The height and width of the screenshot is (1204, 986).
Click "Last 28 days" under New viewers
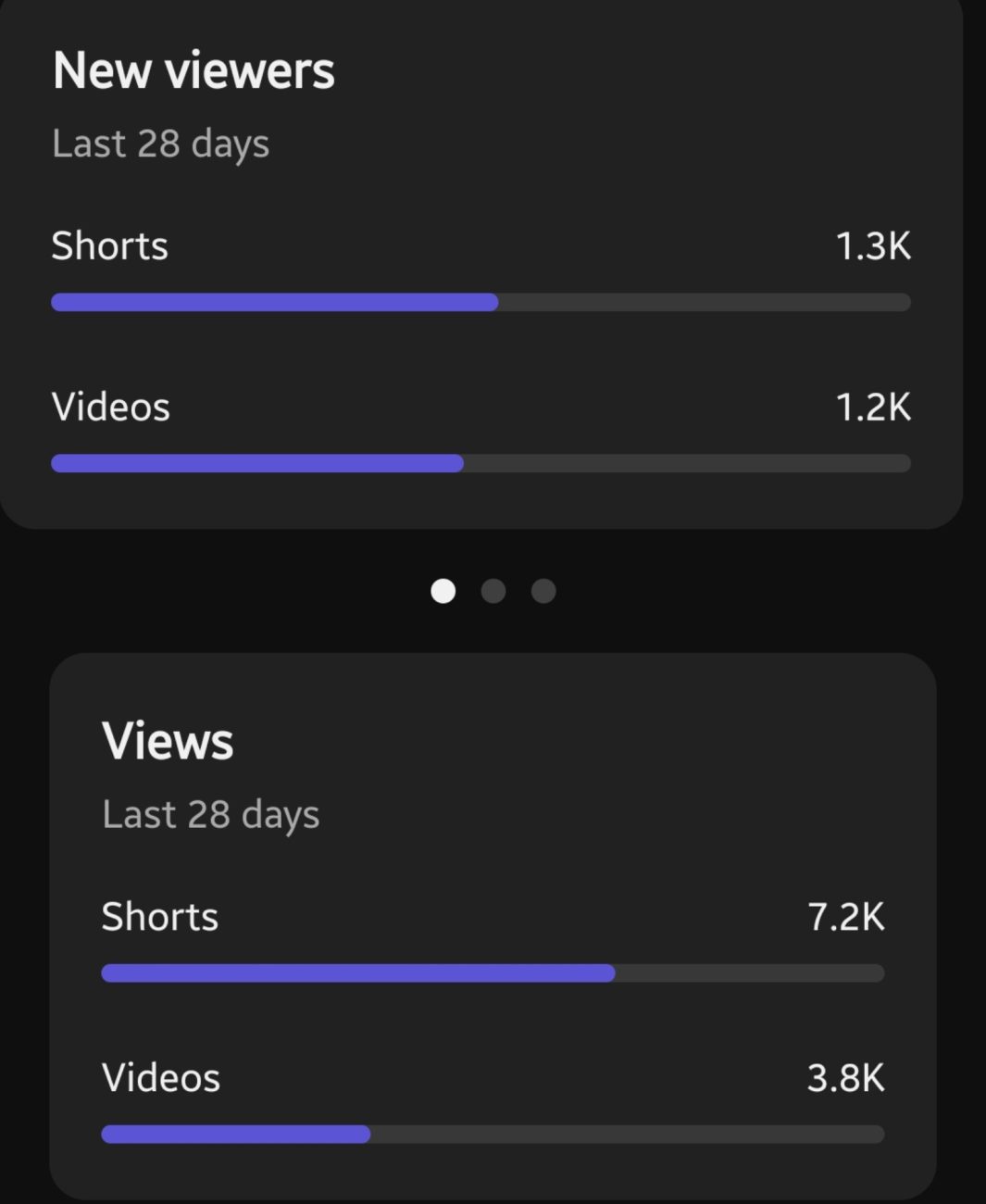coord(161,144)
